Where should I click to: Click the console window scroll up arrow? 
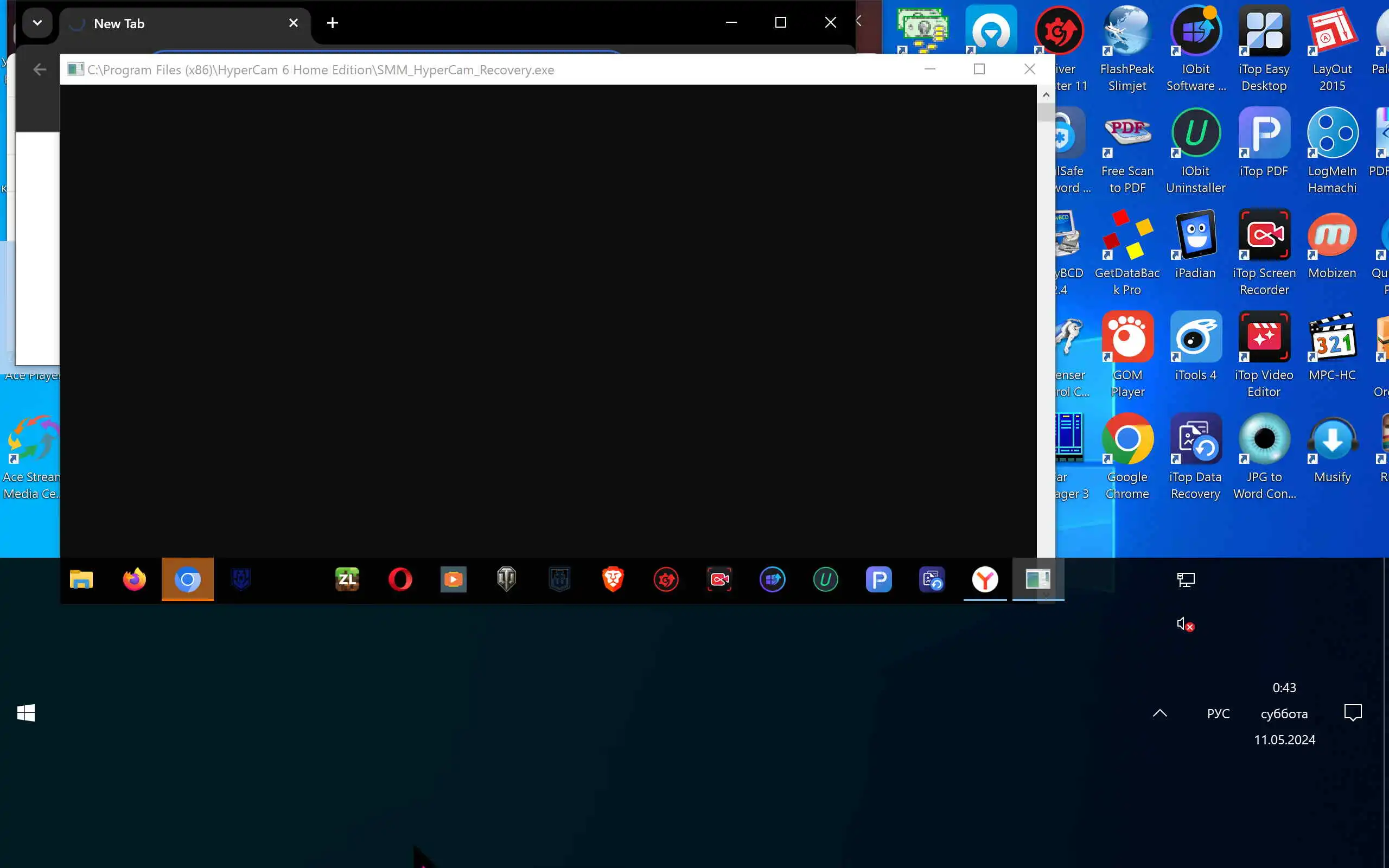[1046, 95]
